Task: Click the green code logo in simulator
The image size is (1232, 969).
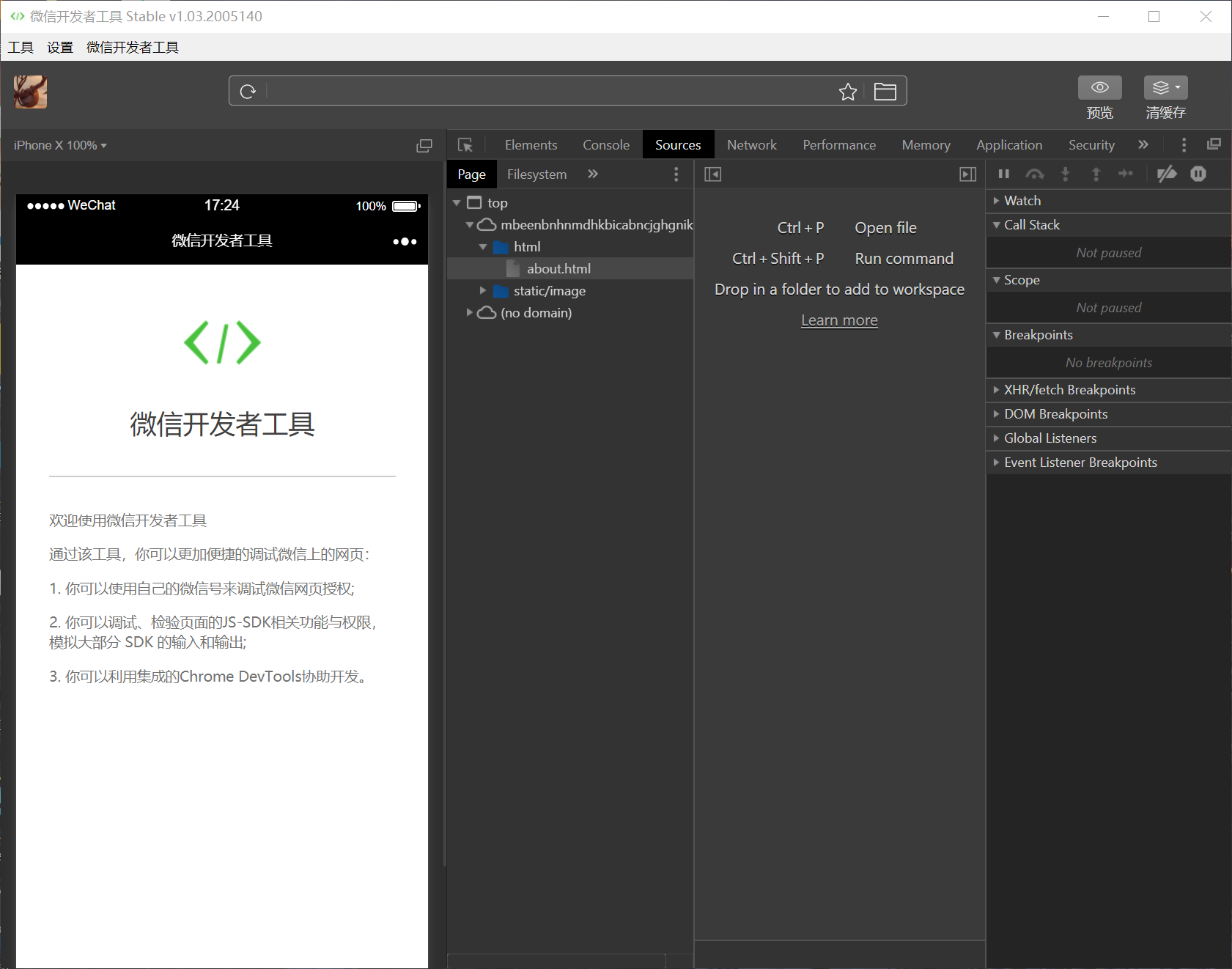Action: (x=222, y=342)
